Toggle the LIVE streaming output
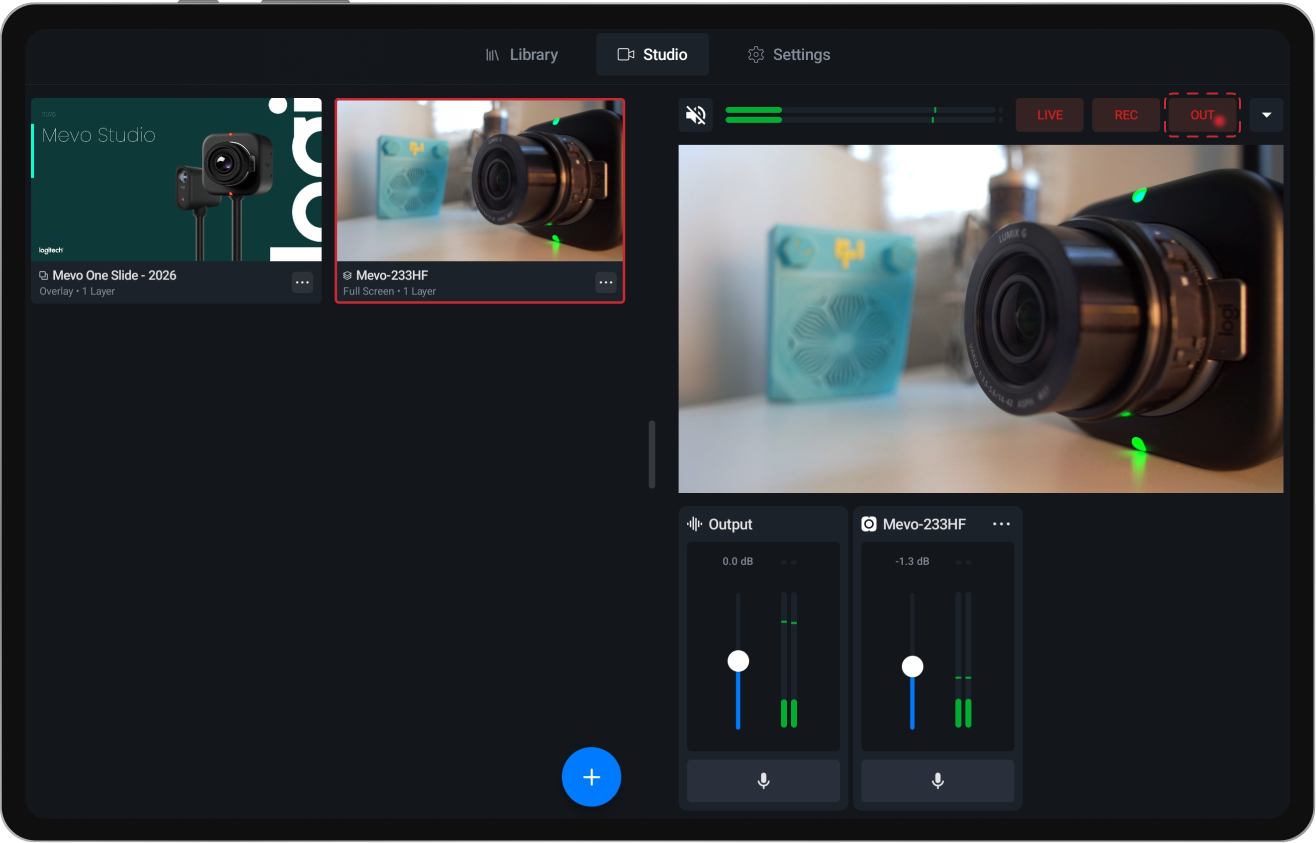1316x843 pixels. coord(1049,114)
